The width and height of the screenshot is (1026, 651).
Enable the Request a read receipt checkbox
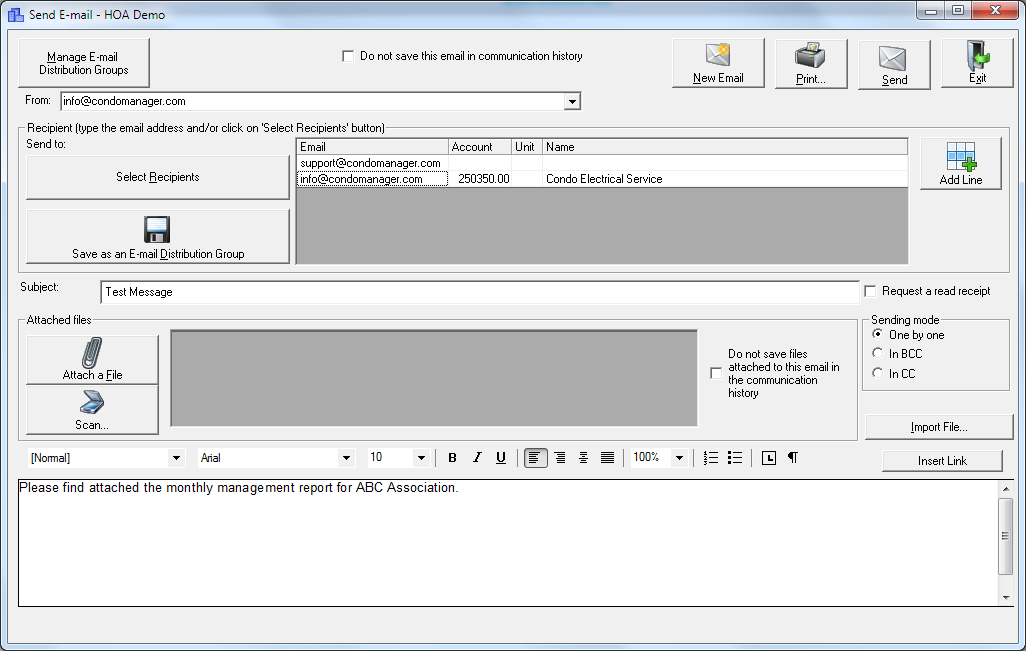(870, 291)
